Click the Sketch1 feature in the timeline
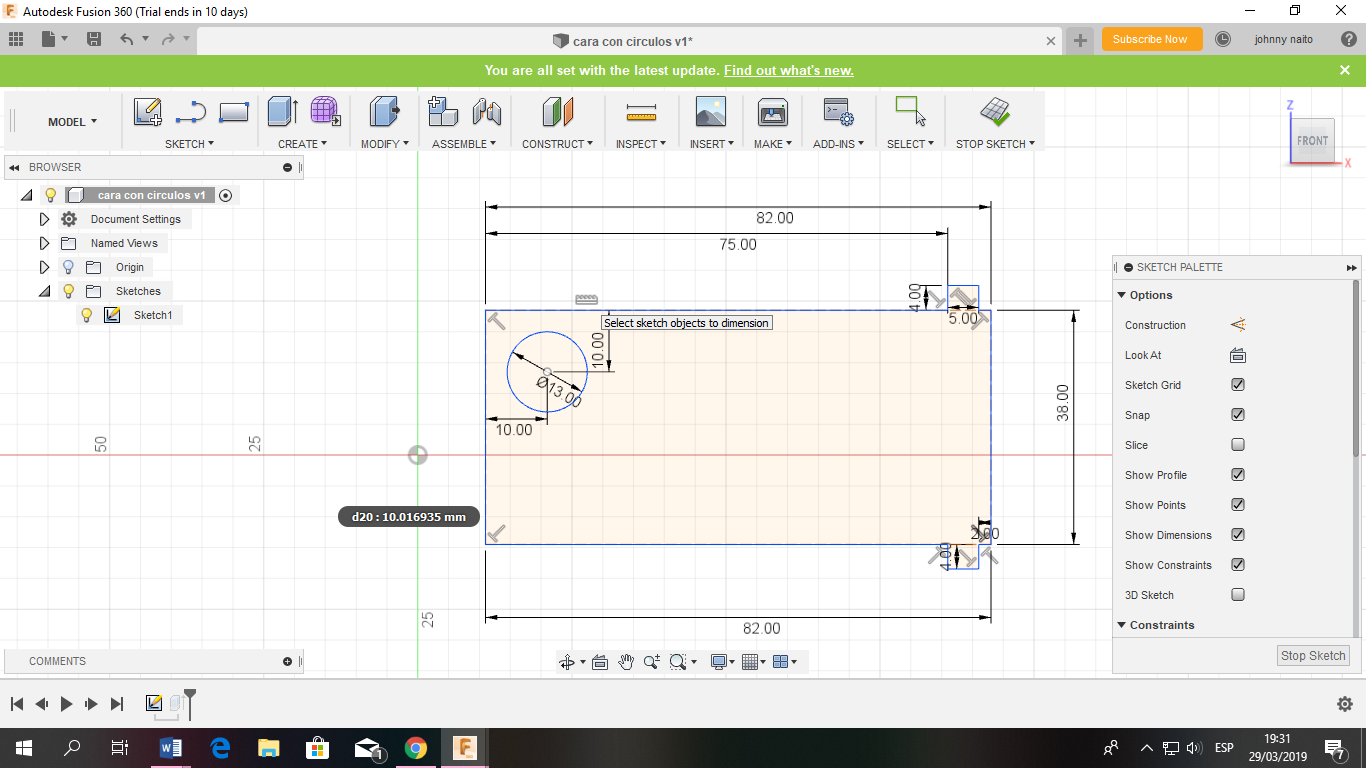 154,703
